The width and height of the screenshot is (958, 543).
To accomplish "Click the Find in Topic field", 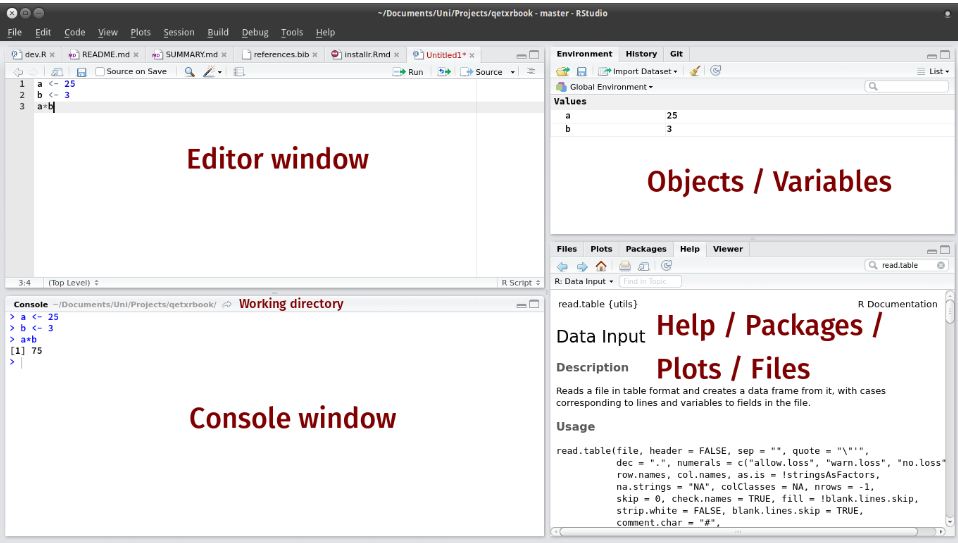I will (x=651, y=281).
